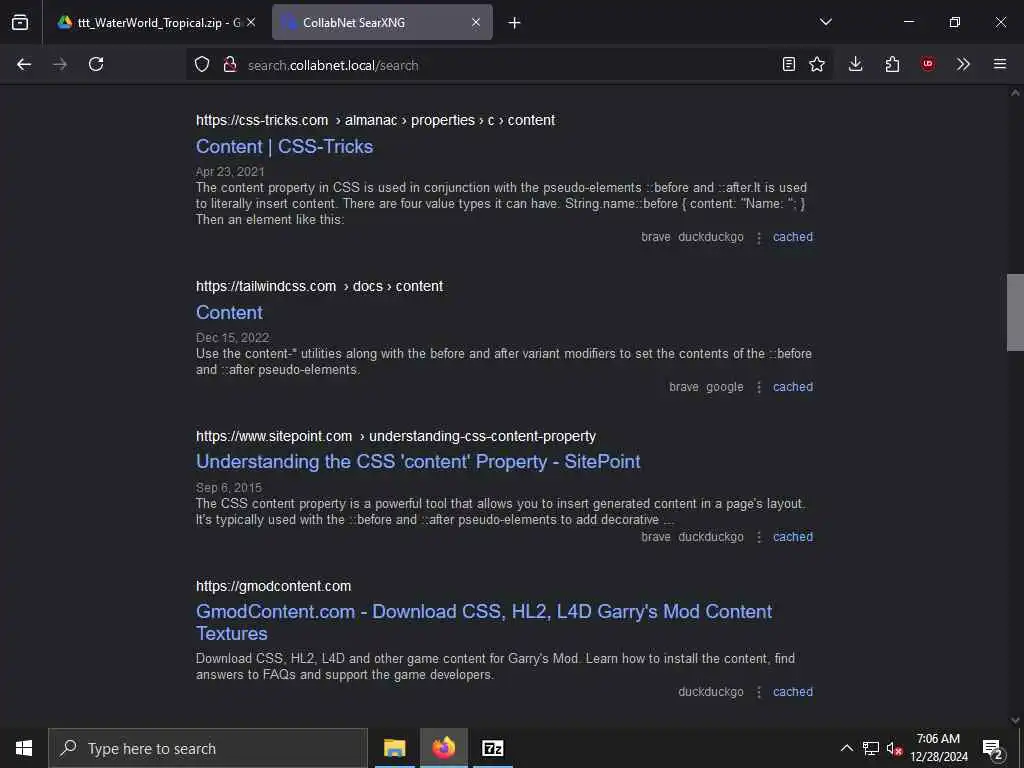Click the css-tricks.com URL breadcrumb

click(x=376, y=120)
